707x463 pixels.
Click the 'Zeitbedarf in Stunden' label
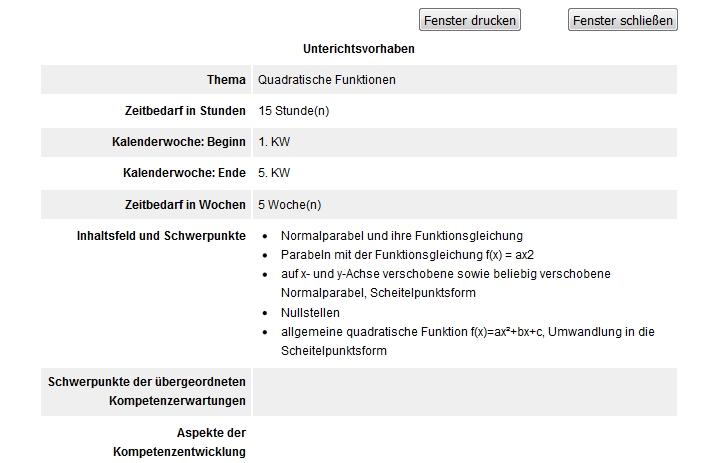click(185, 111)
